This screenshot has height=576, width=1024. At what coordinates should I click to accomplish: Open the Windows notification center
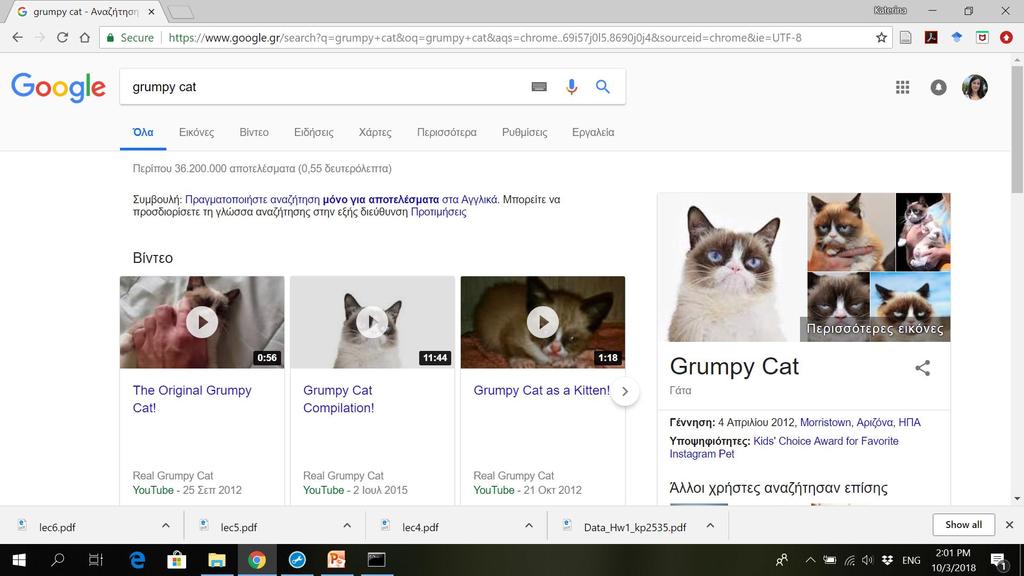[x=999, y=560]
